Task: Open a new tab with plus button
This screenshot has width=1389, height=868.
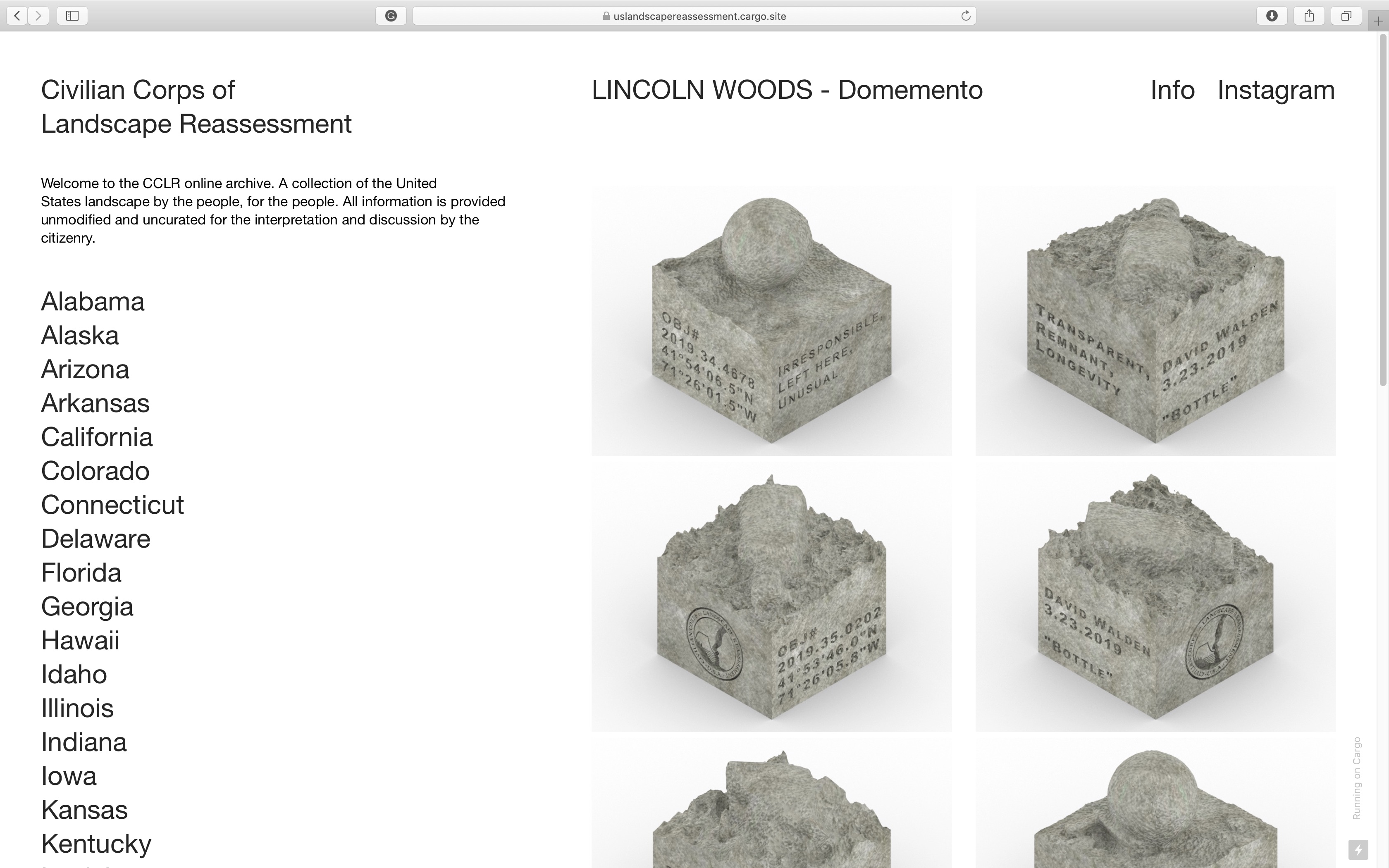Action: click(1379, 22)
